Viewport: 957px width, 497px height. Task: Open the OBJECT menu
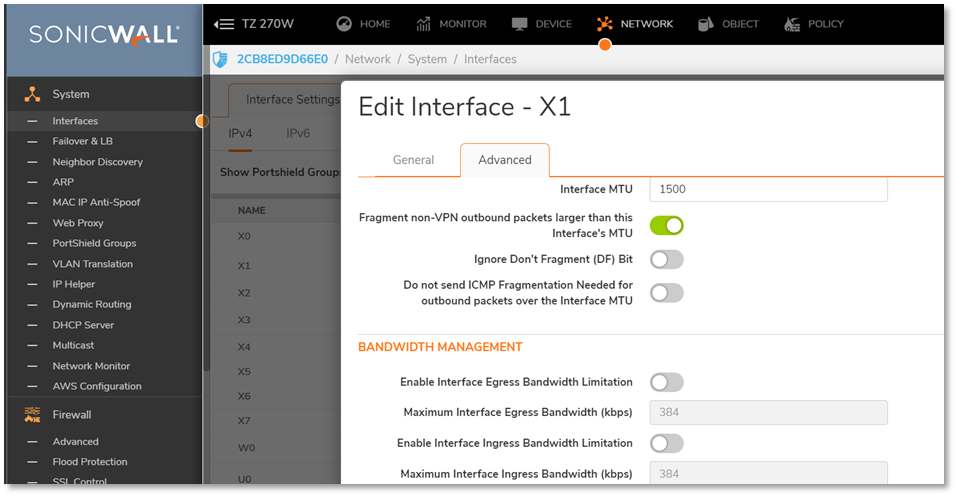[x=740, y=24]
